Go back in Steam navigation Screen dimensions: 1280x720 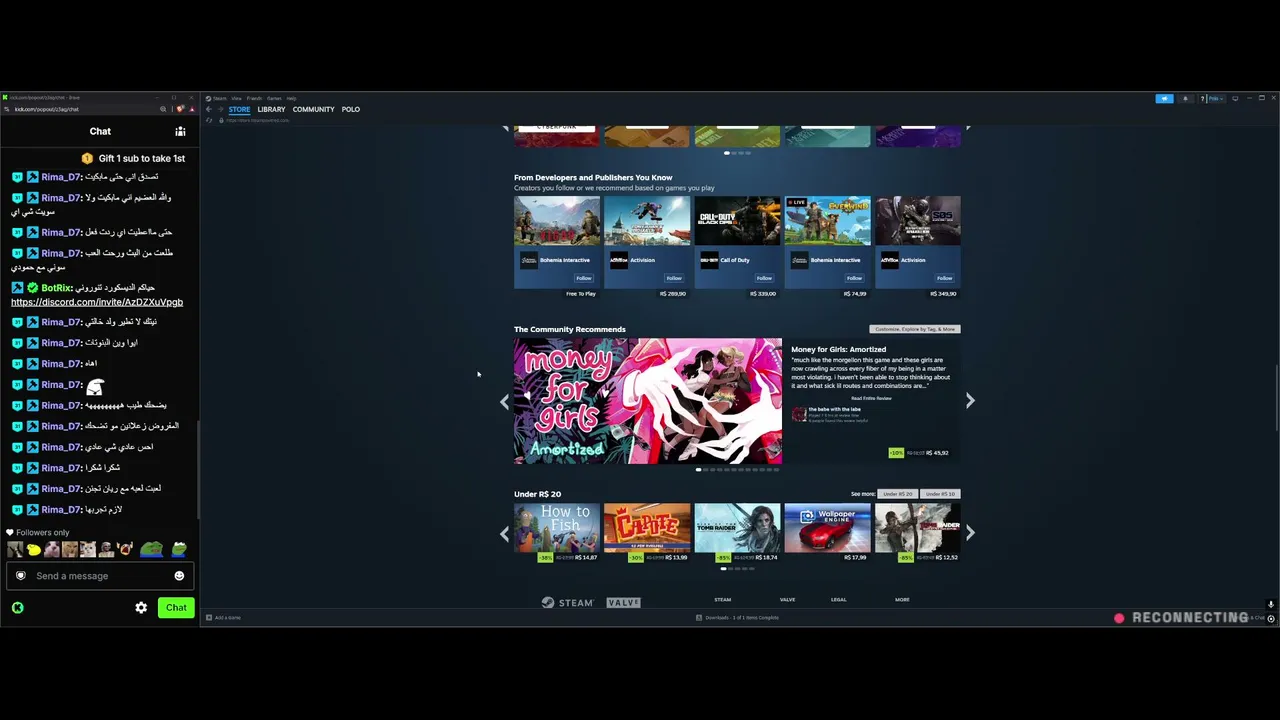(x=208, y=109)
